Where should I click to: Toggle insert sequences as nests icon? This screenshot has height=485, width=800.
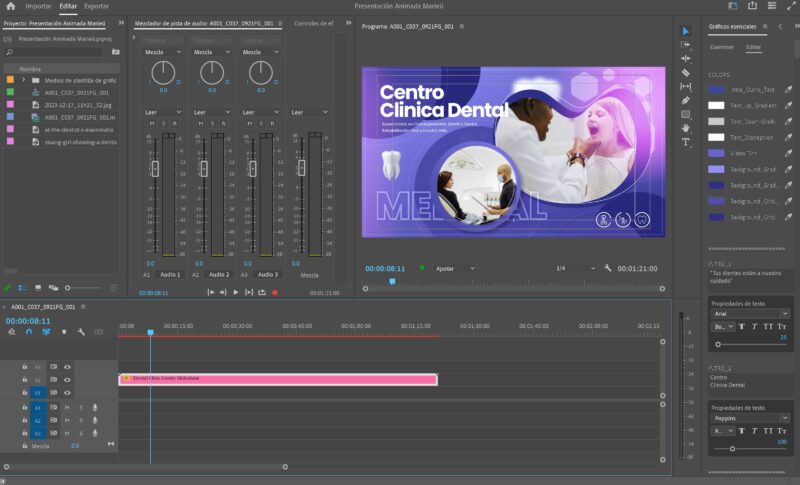(x=11, y=332)
